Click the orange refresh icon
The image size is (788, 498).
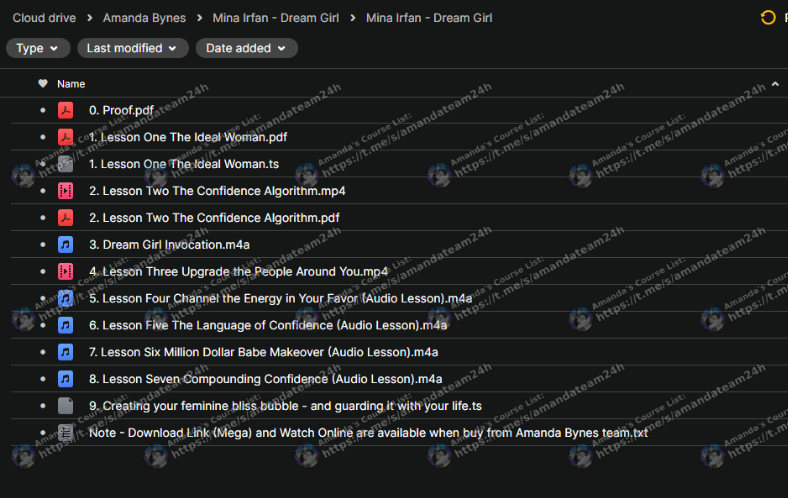(x=768, y=18)
